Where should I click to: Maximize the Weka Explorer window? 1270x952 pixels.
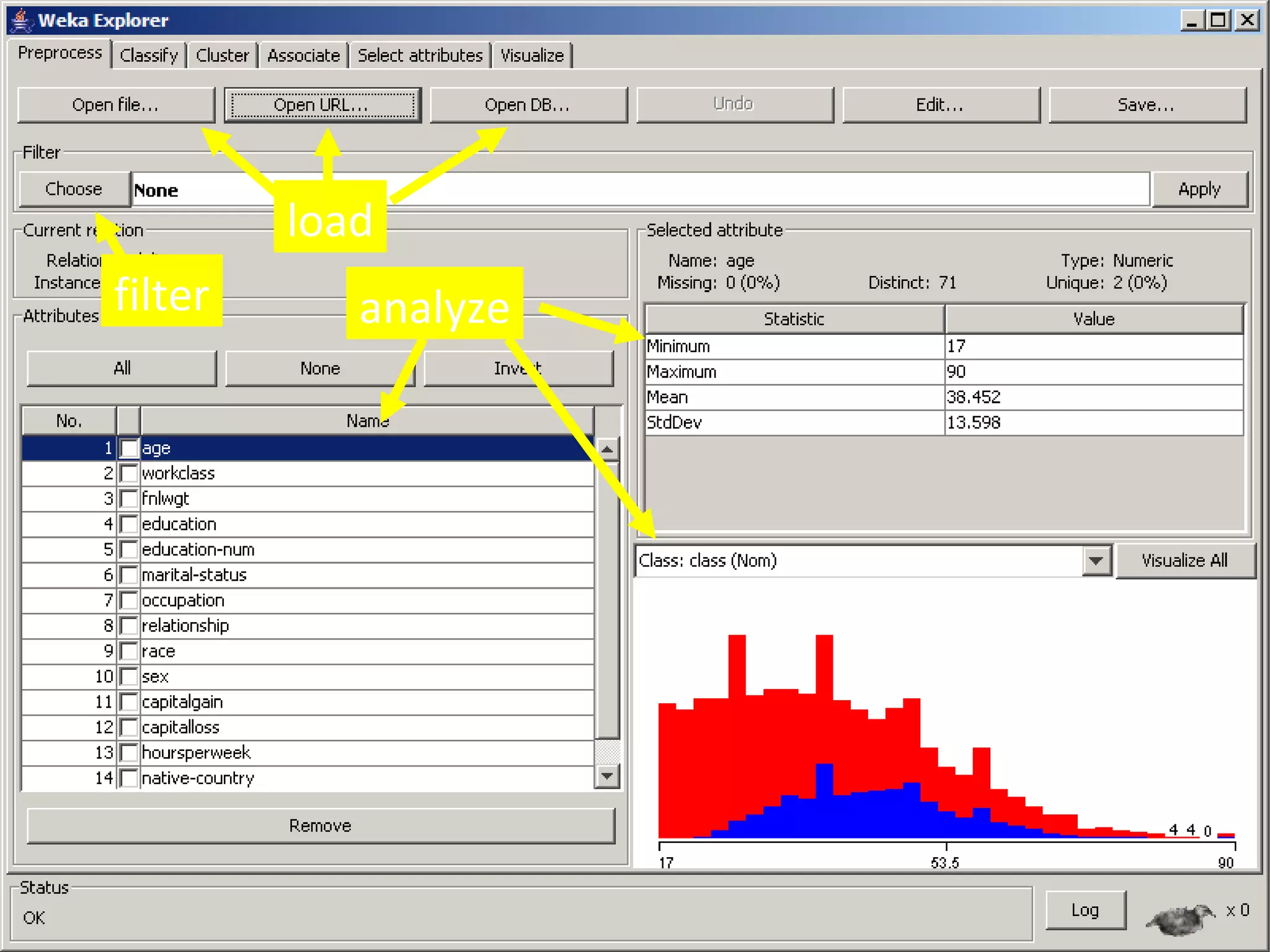click(1218, 20)
